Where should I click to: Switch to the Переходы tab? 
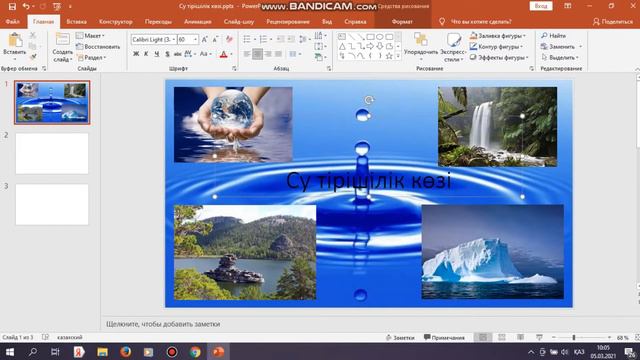click(x=158, y=22)
